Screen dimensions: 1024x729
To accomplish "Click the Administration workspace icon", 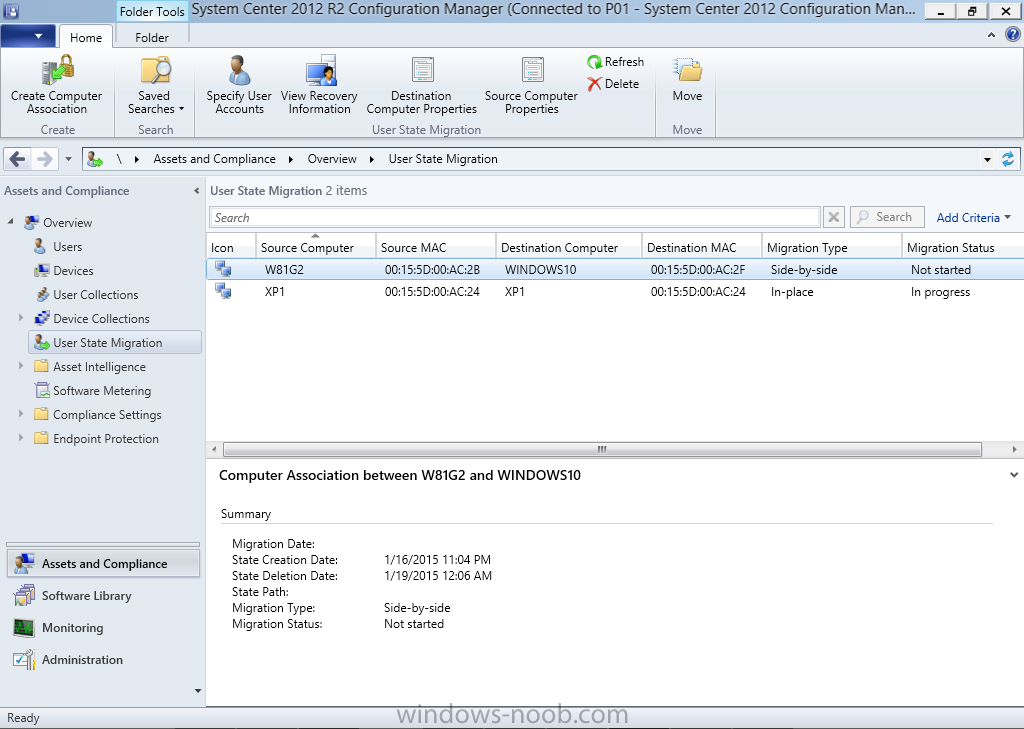I will click(x=24, y=659).
